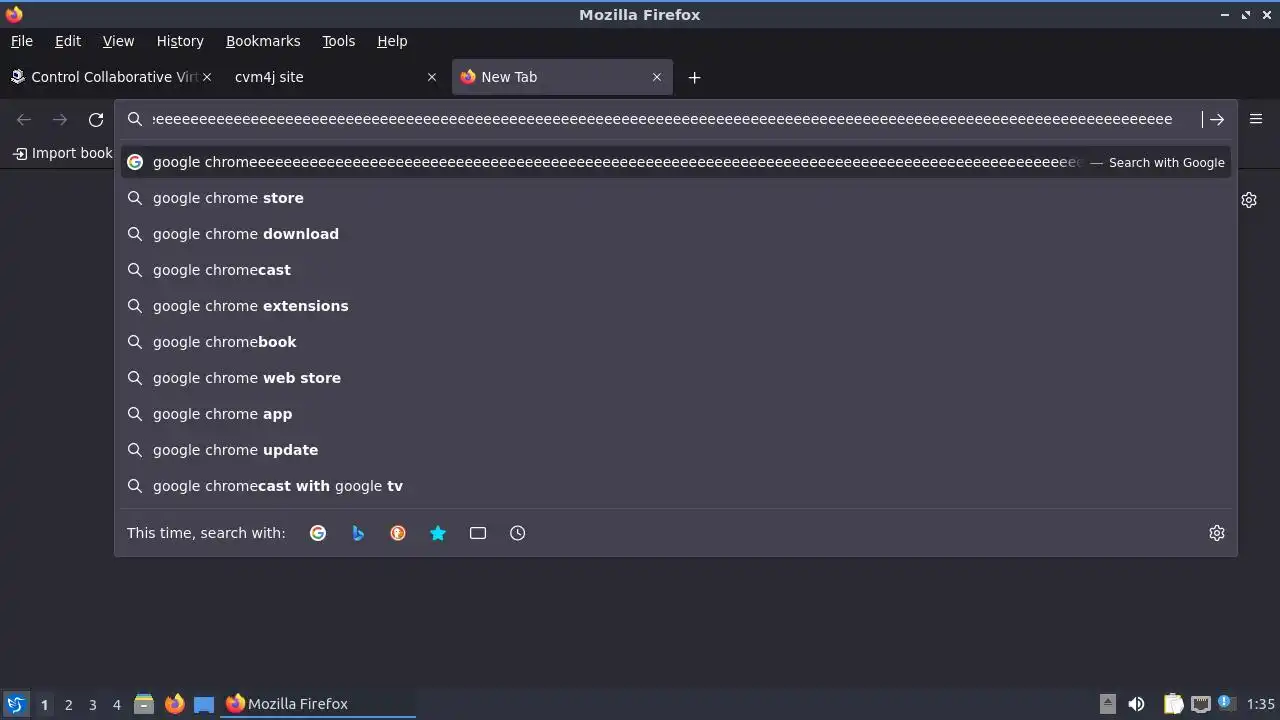Choose suggestion google chrome update
Viewport: 1280px width, 720px height.
click(x=676, y=450)
